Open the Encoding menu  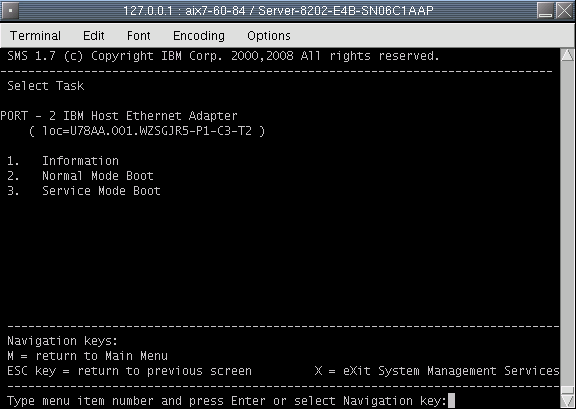click(199, 36)
